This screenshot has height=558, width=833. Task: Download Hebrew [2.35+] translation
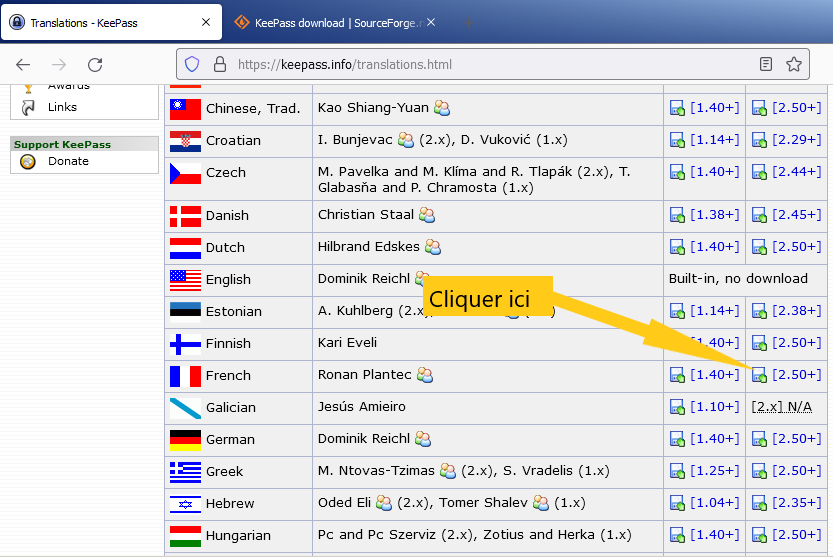(796, 502)
